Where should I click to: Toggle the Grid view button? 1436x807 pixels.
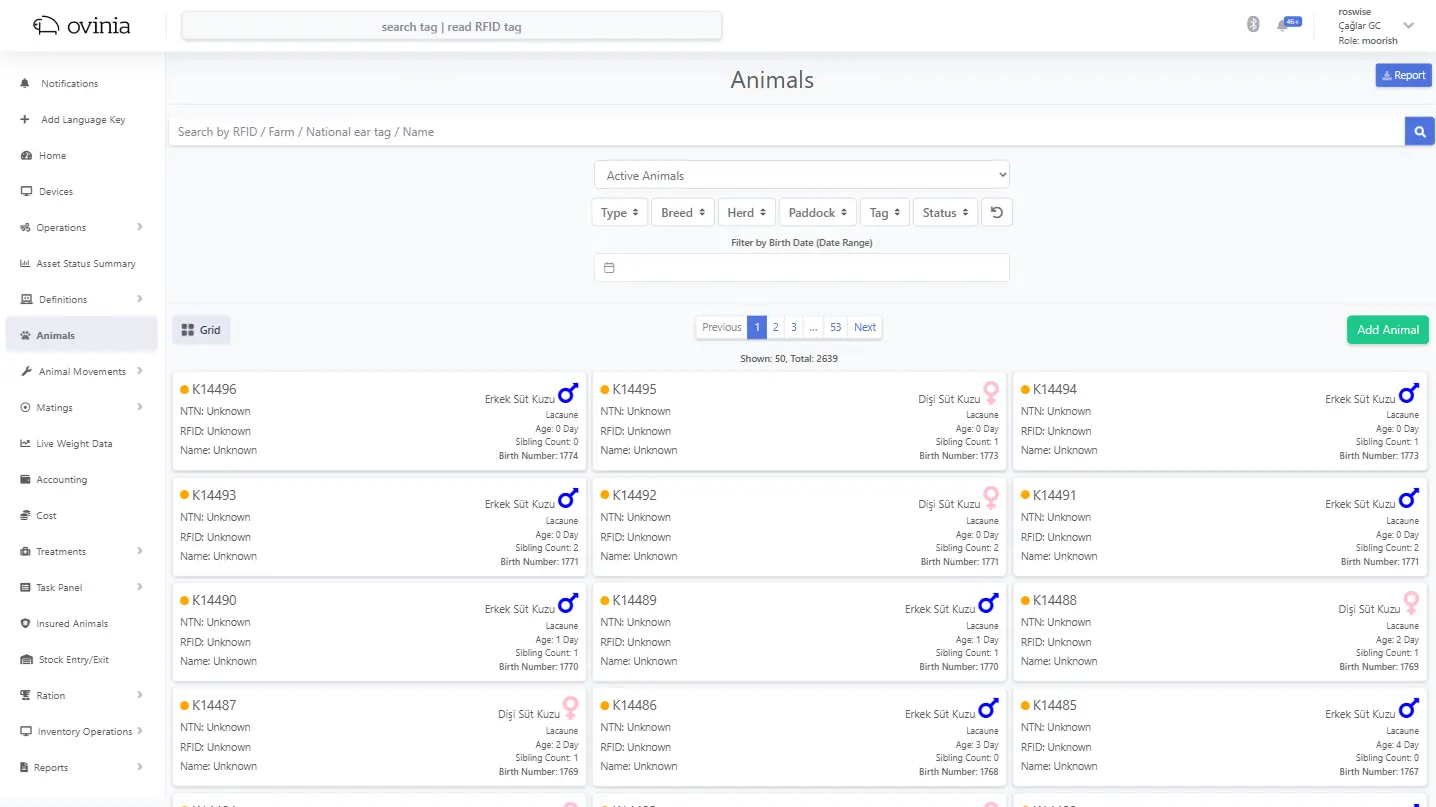[200, 329]
